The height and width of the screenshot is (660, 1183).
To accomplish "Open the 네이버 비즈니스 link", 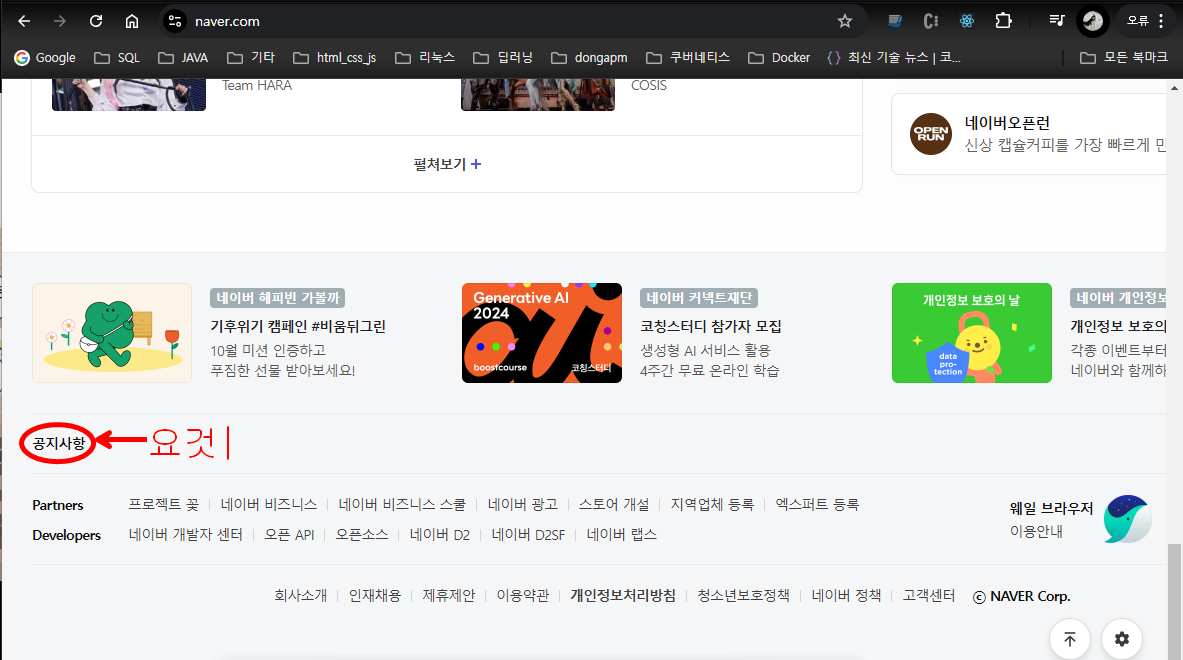I will pyautogui.click(x=269, y=504).
